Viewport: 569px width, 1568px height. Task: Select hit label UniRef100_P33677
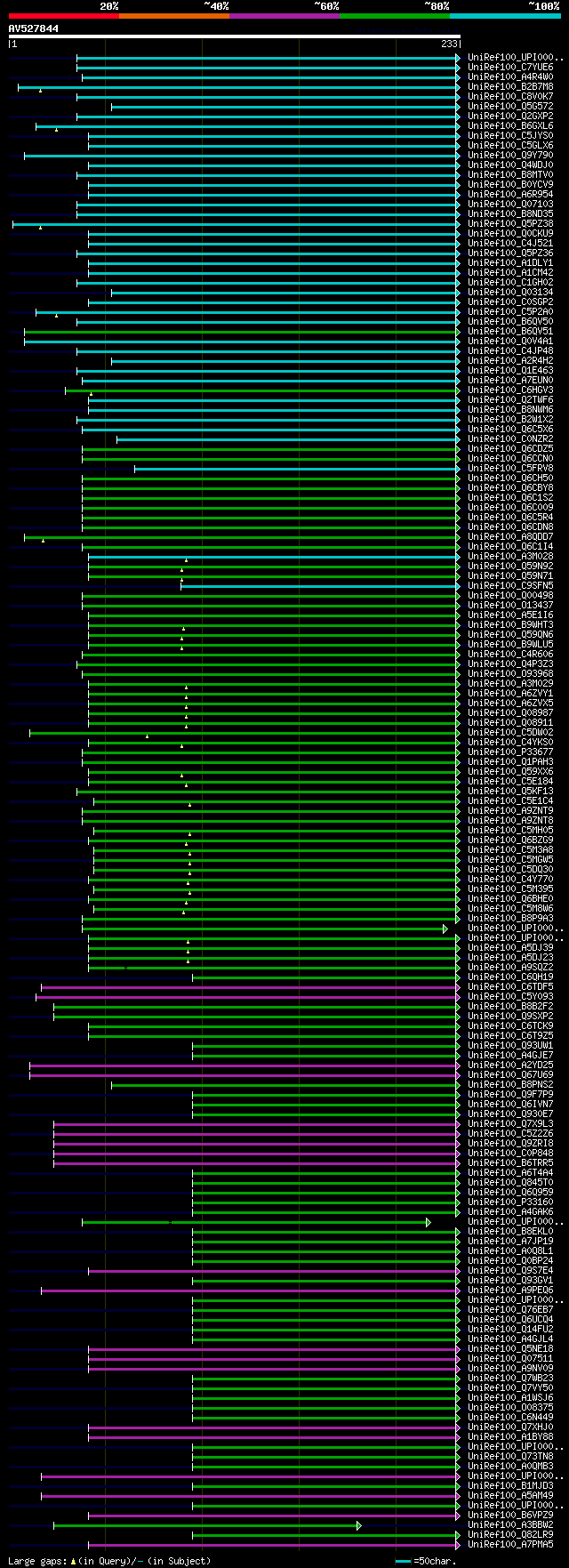click(x=510, y=752)
